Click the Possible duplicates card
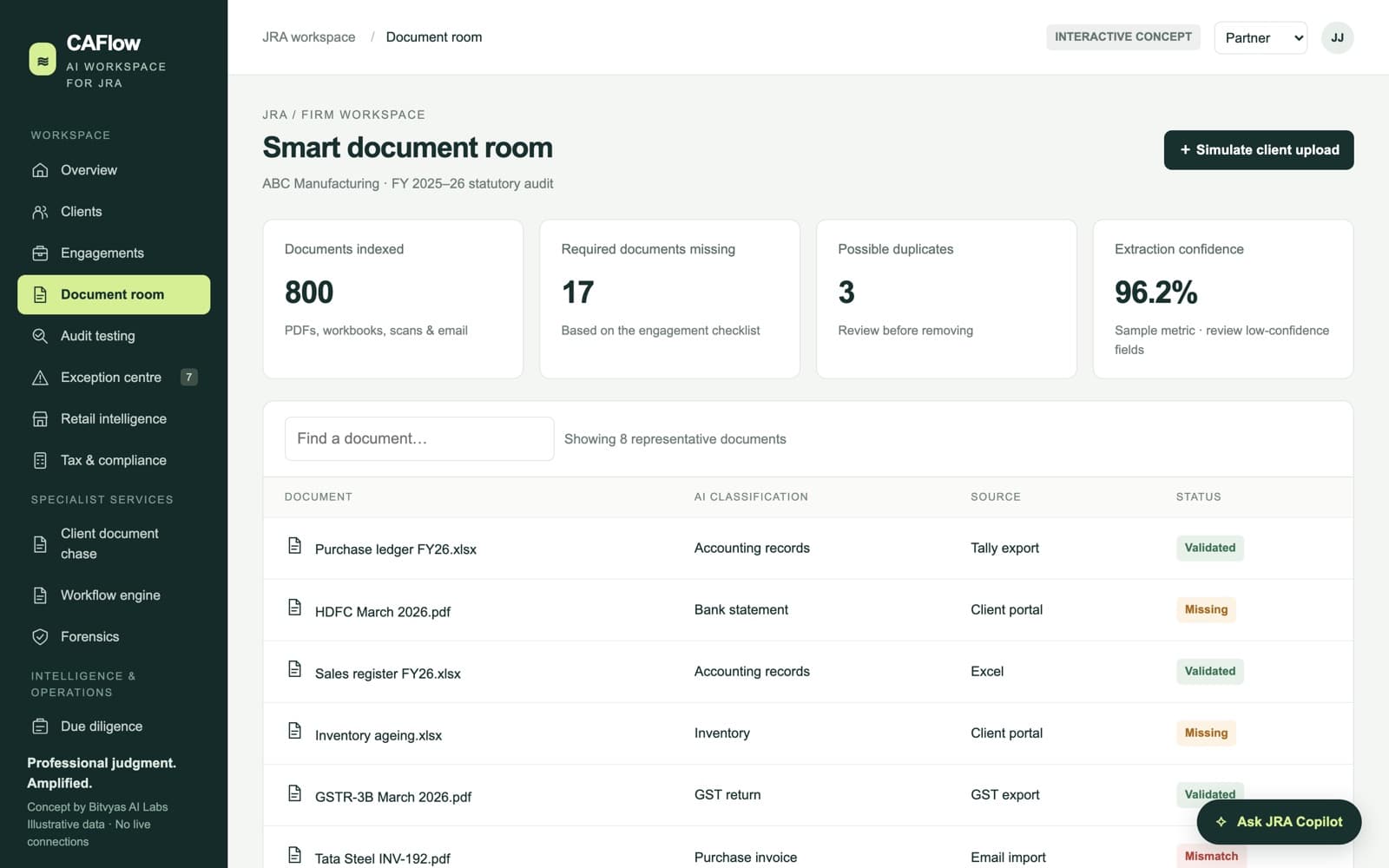This screenshot has height=868, width=1389. [946, 299]
